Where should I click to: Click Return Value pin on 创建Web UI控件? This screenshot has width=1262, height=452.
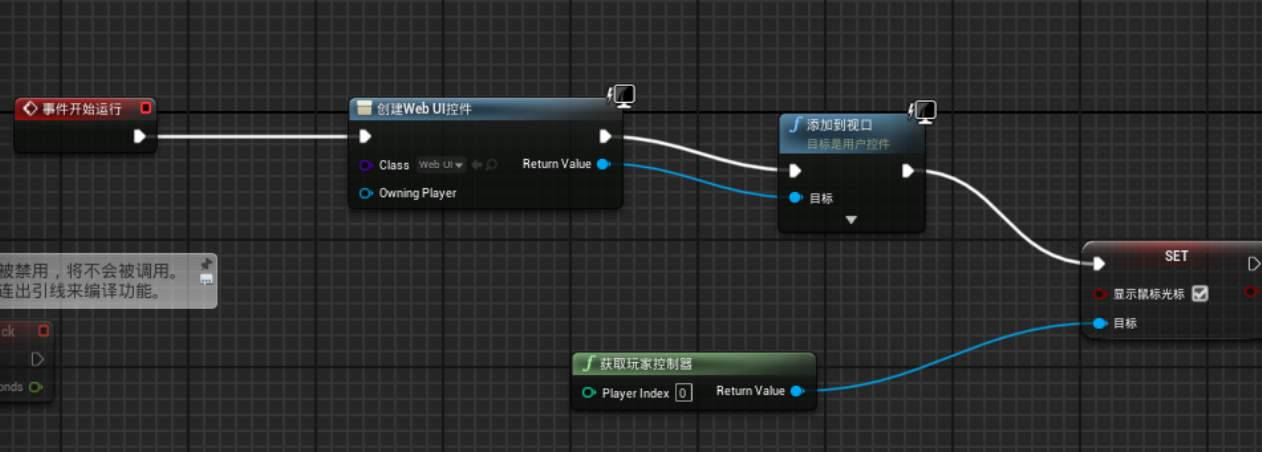coord(603,164)
